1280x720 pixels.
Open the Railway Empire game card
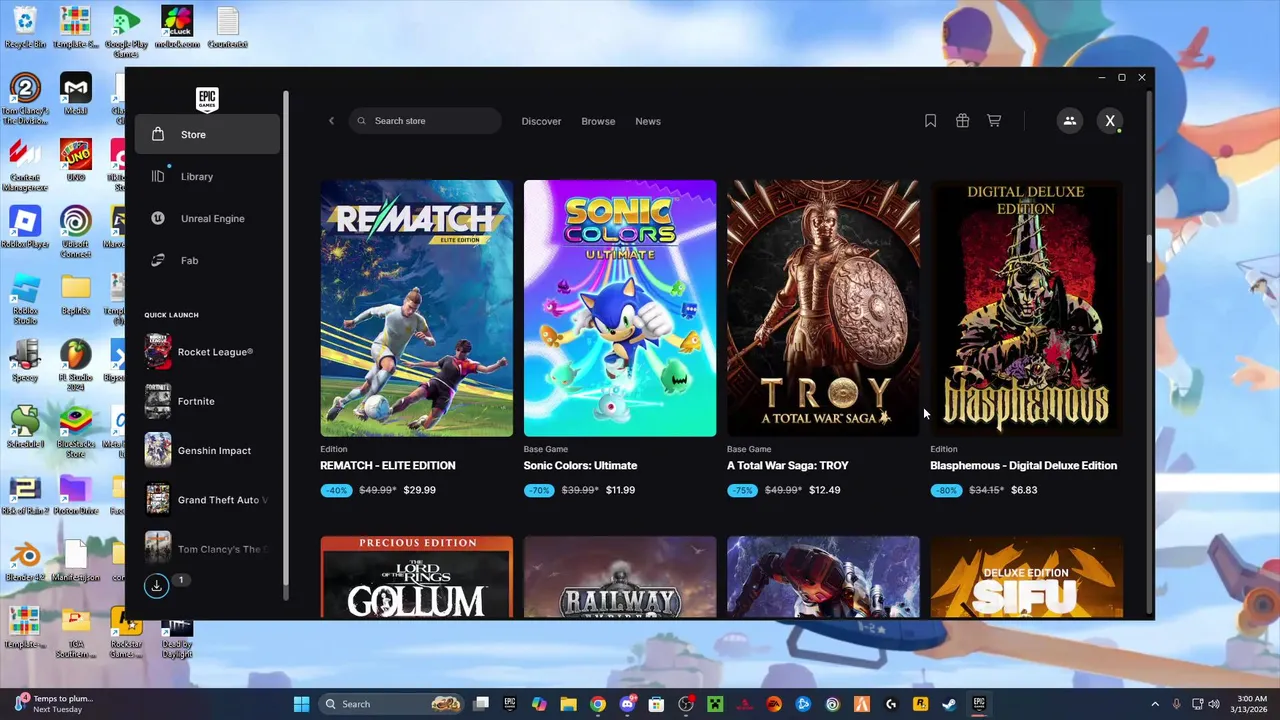tap(620, 577)
